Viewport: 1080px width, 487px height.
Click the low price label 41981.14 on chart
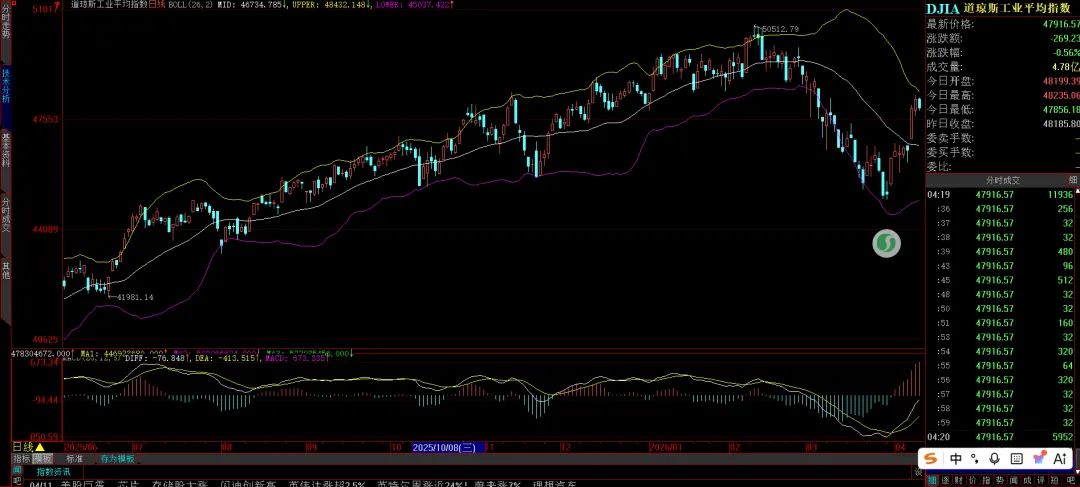point(135,297)
